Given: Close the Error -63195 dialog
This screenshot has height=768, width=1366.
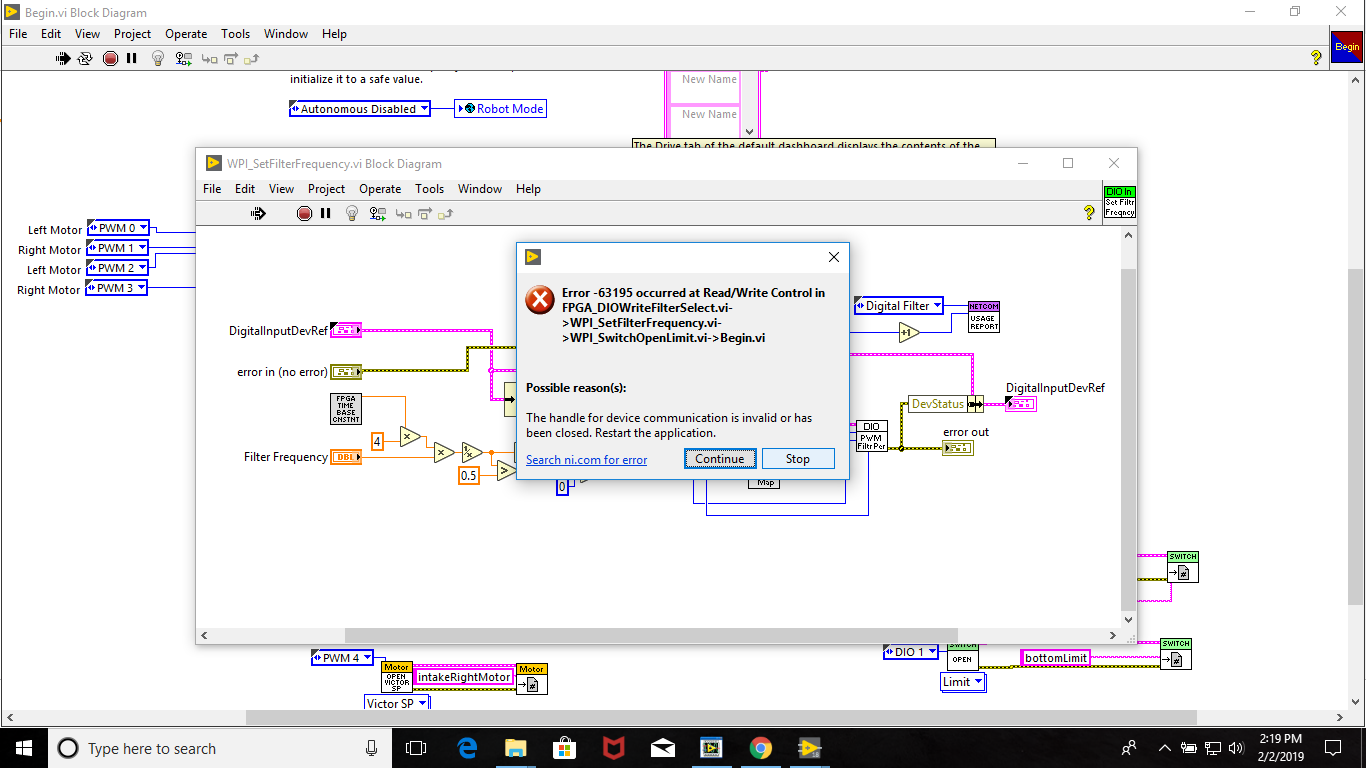Looking at the screenshot, I should 834,257.
